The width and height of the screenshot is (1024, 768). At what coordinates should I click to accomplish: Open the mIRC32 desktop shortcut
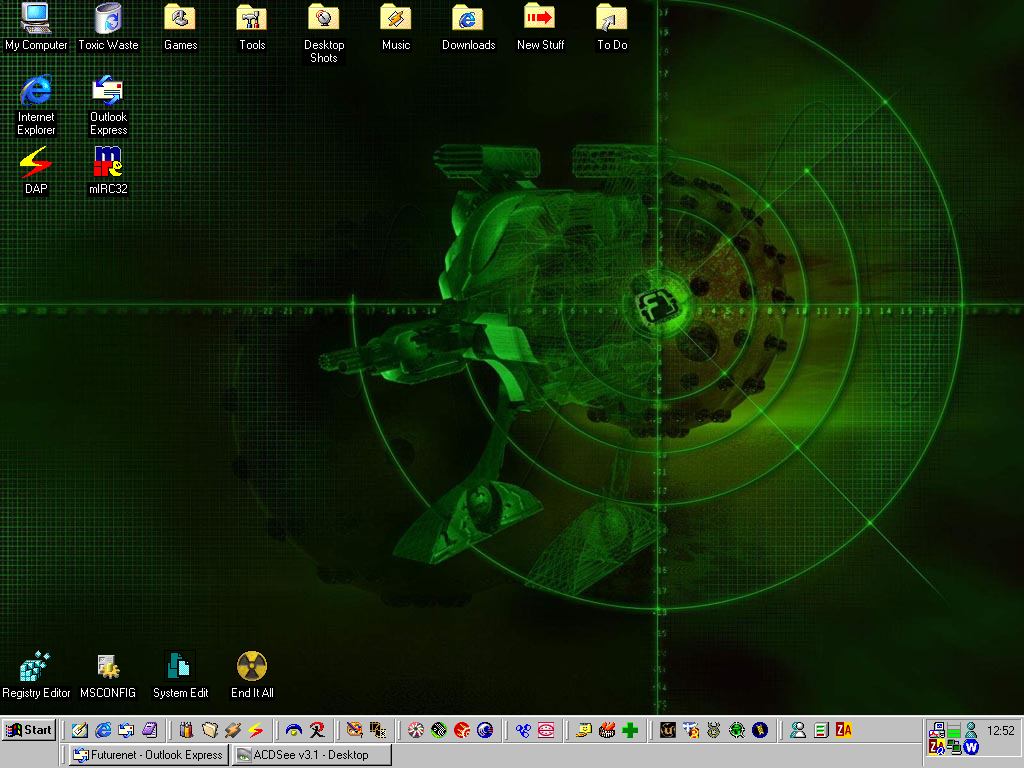click(x=108, y=163)
